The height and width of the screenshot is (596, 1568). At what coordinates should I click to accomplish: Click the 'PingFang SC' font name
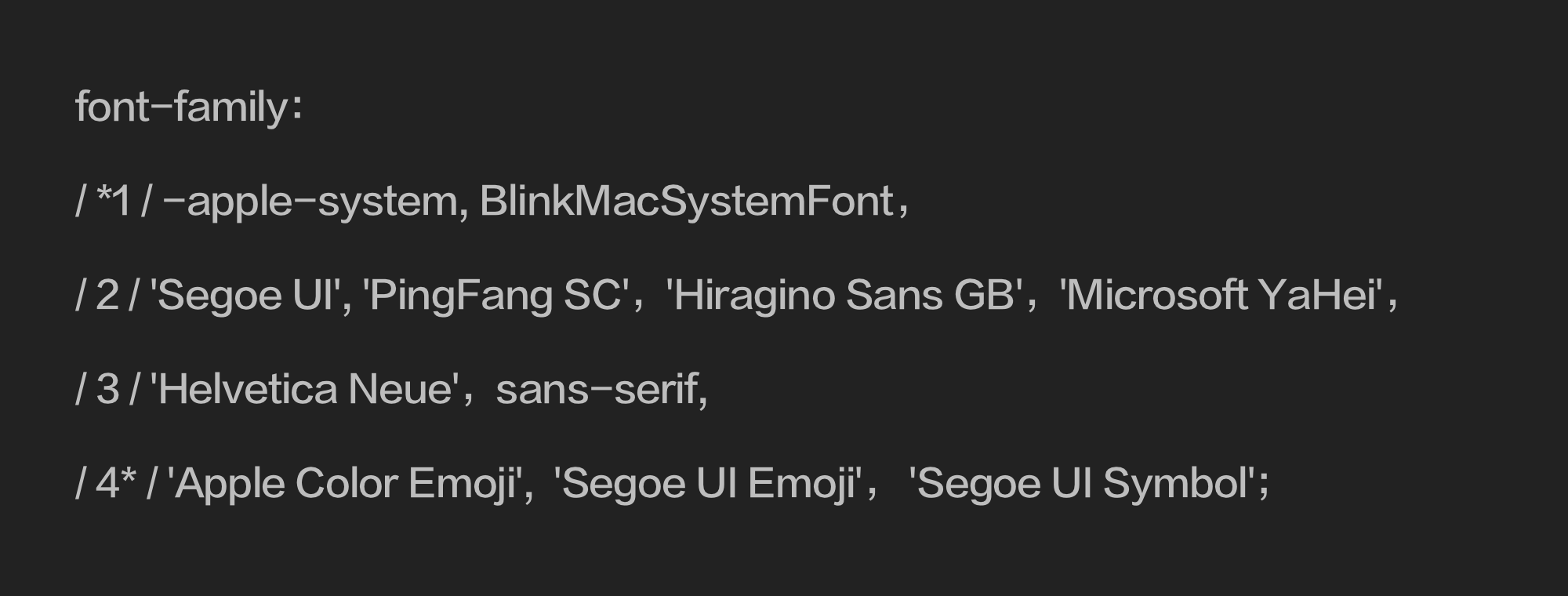pyautogui.click(x=495, y=296)
